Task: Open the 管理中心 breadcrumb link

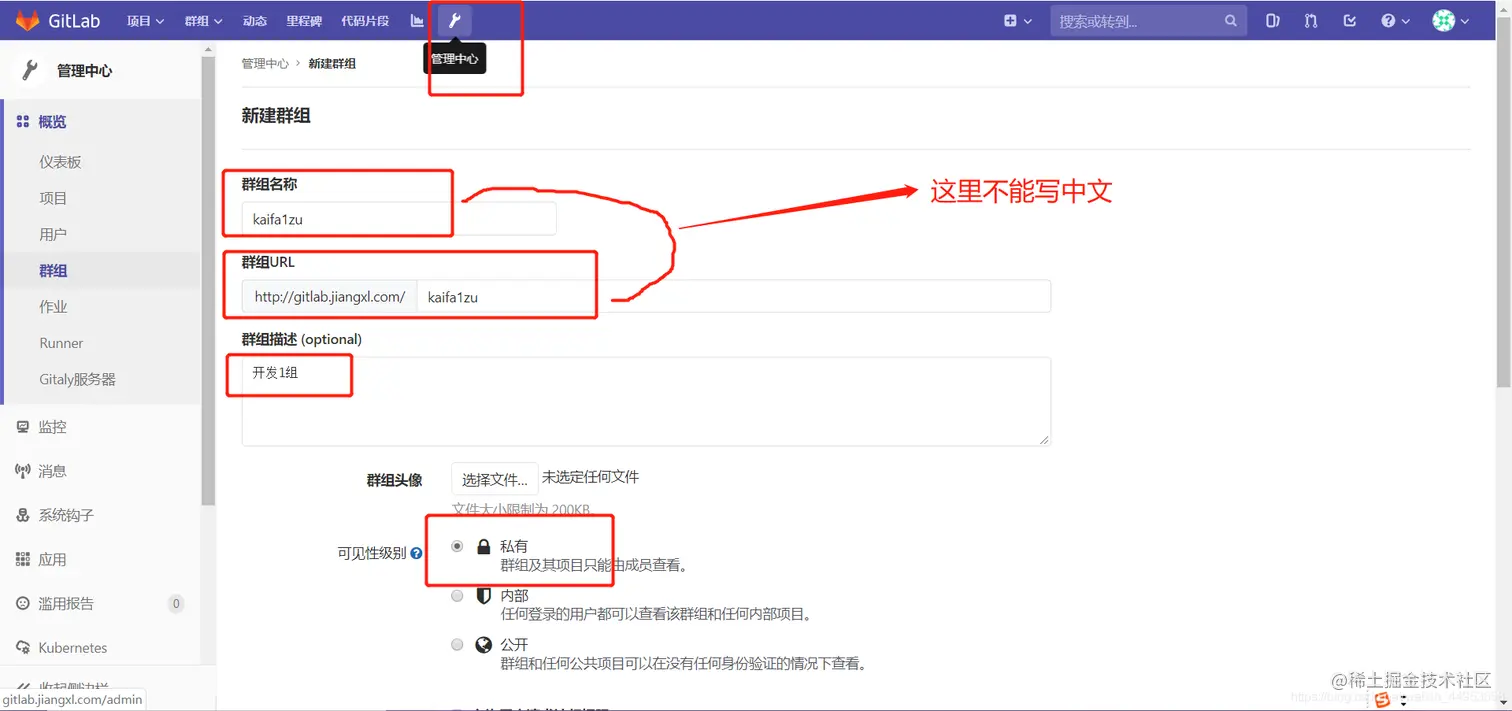Action: point(265,63)
